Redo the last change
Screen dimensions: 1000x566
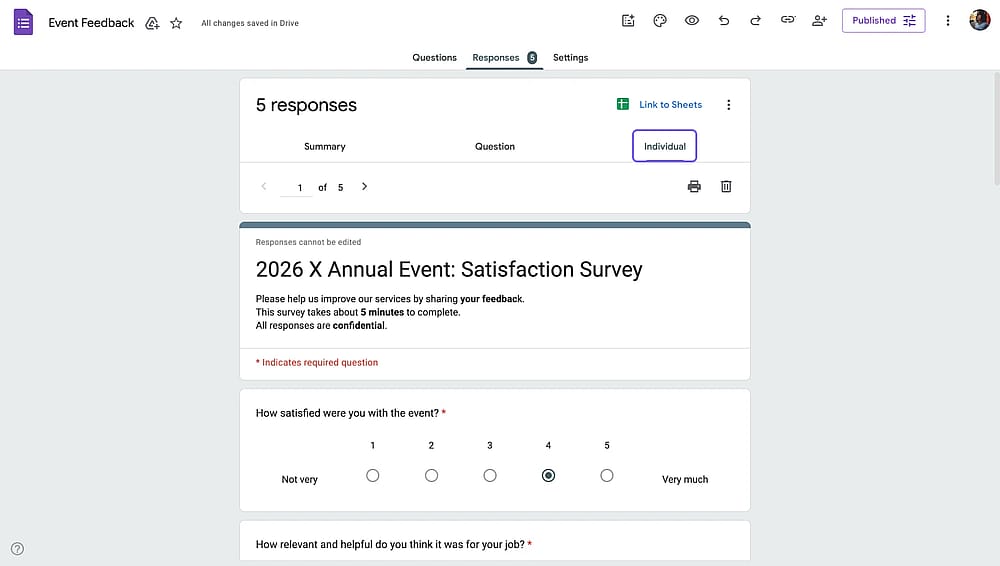[756, 20]
